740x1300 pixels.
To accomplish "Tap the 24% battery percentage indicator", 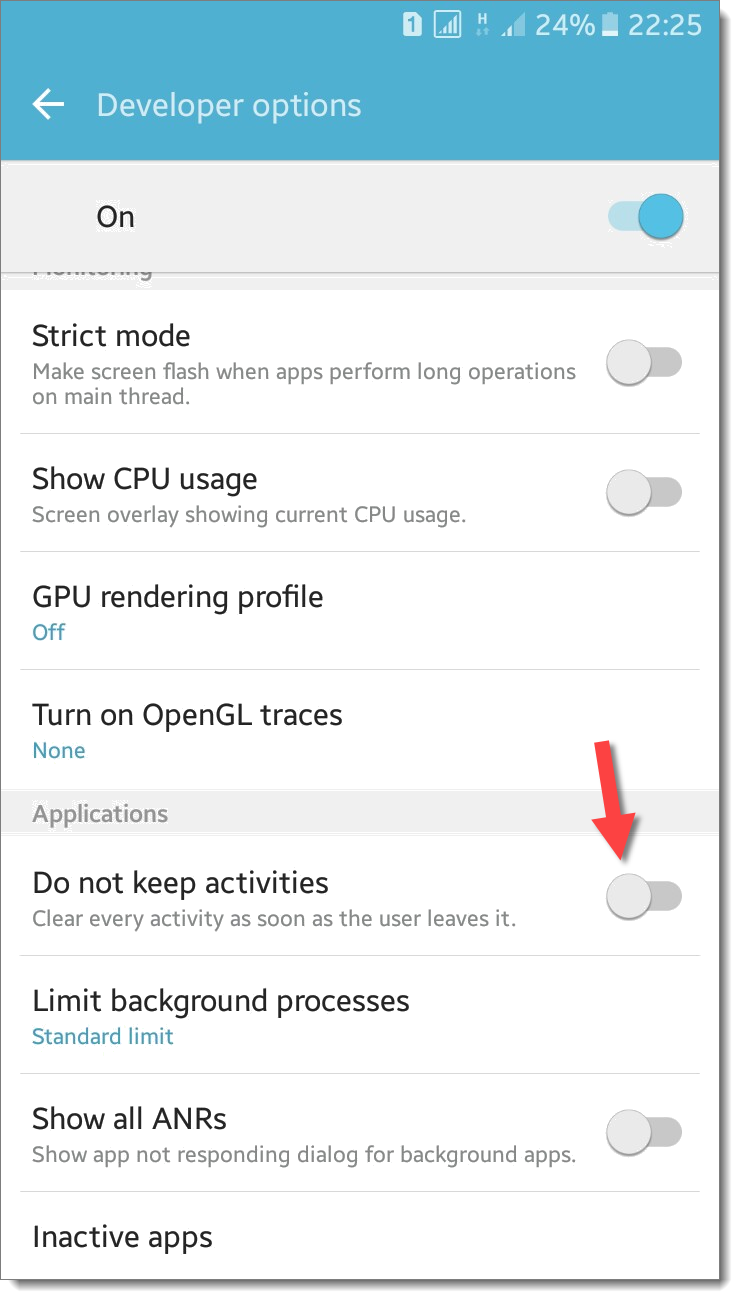I will (x=564, y=25).
